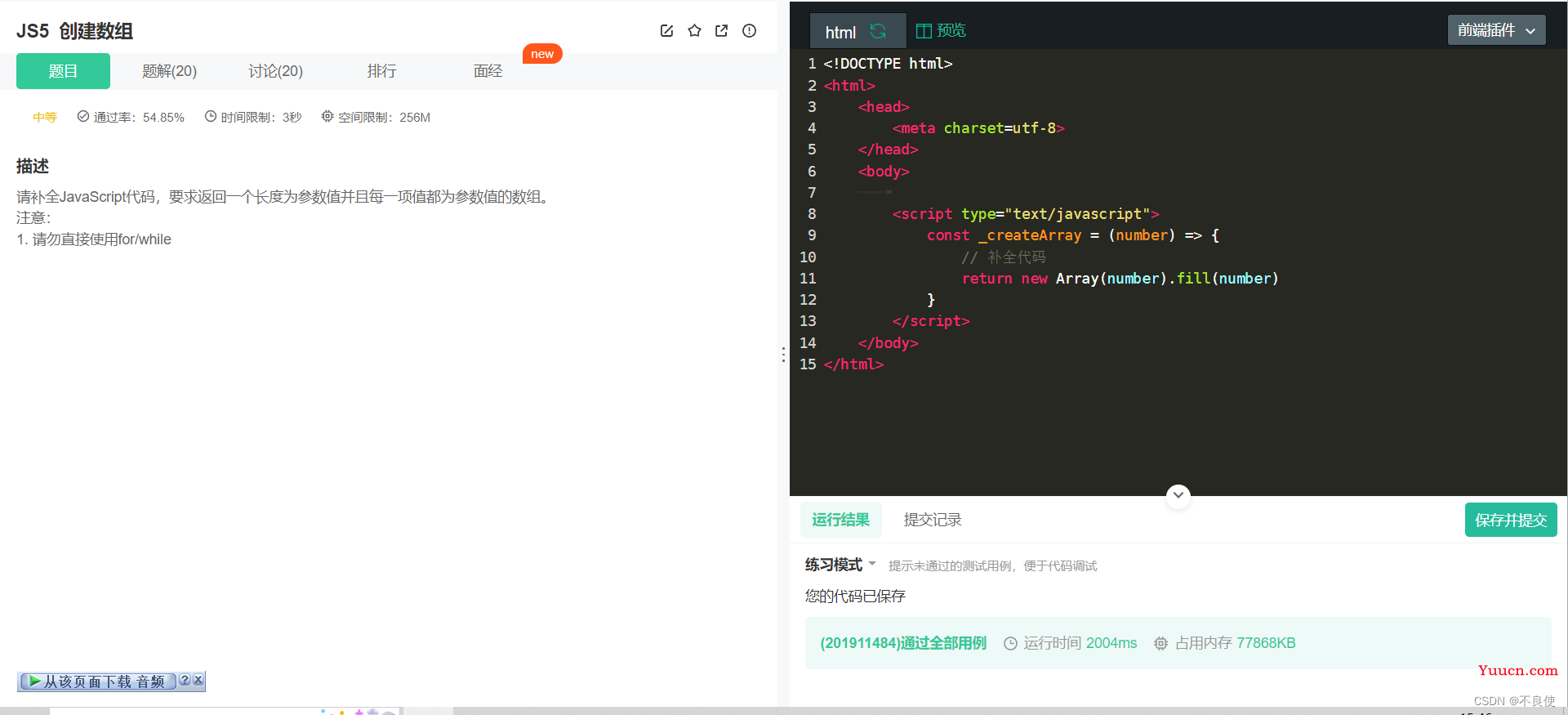Favorite the problem with star icon
This screenshot has height=715, width=1568.
click(x=694, y=31)
